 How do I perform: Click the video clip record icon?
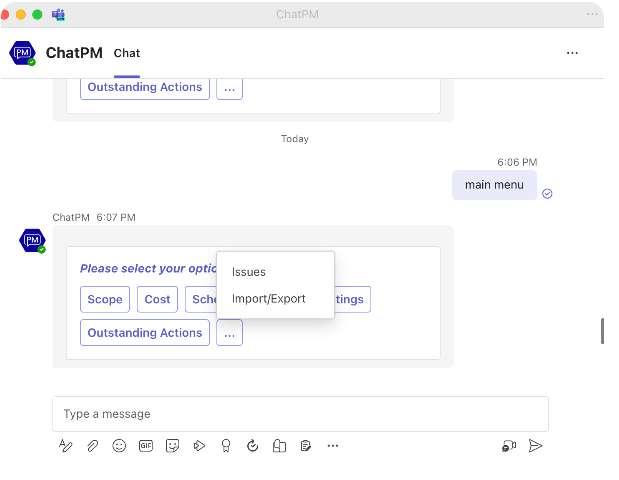[509, 446]
